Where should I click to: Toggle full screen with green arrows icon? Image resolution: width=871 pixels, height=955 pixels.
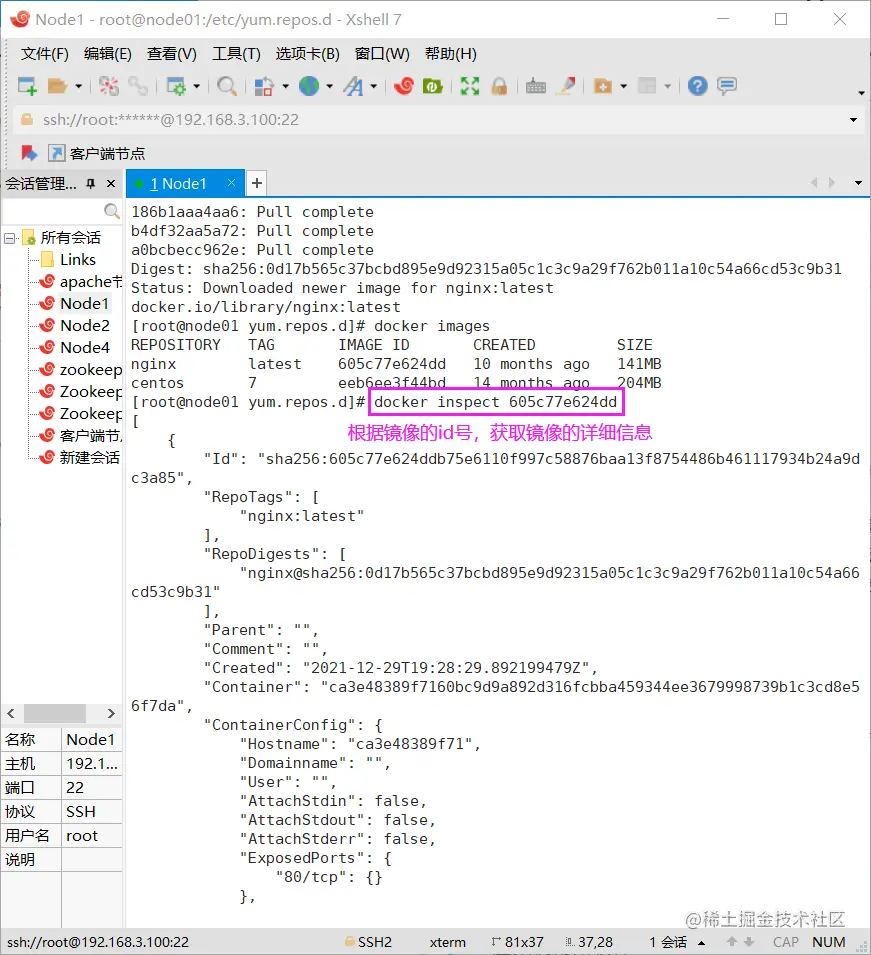tap(470, 86)
